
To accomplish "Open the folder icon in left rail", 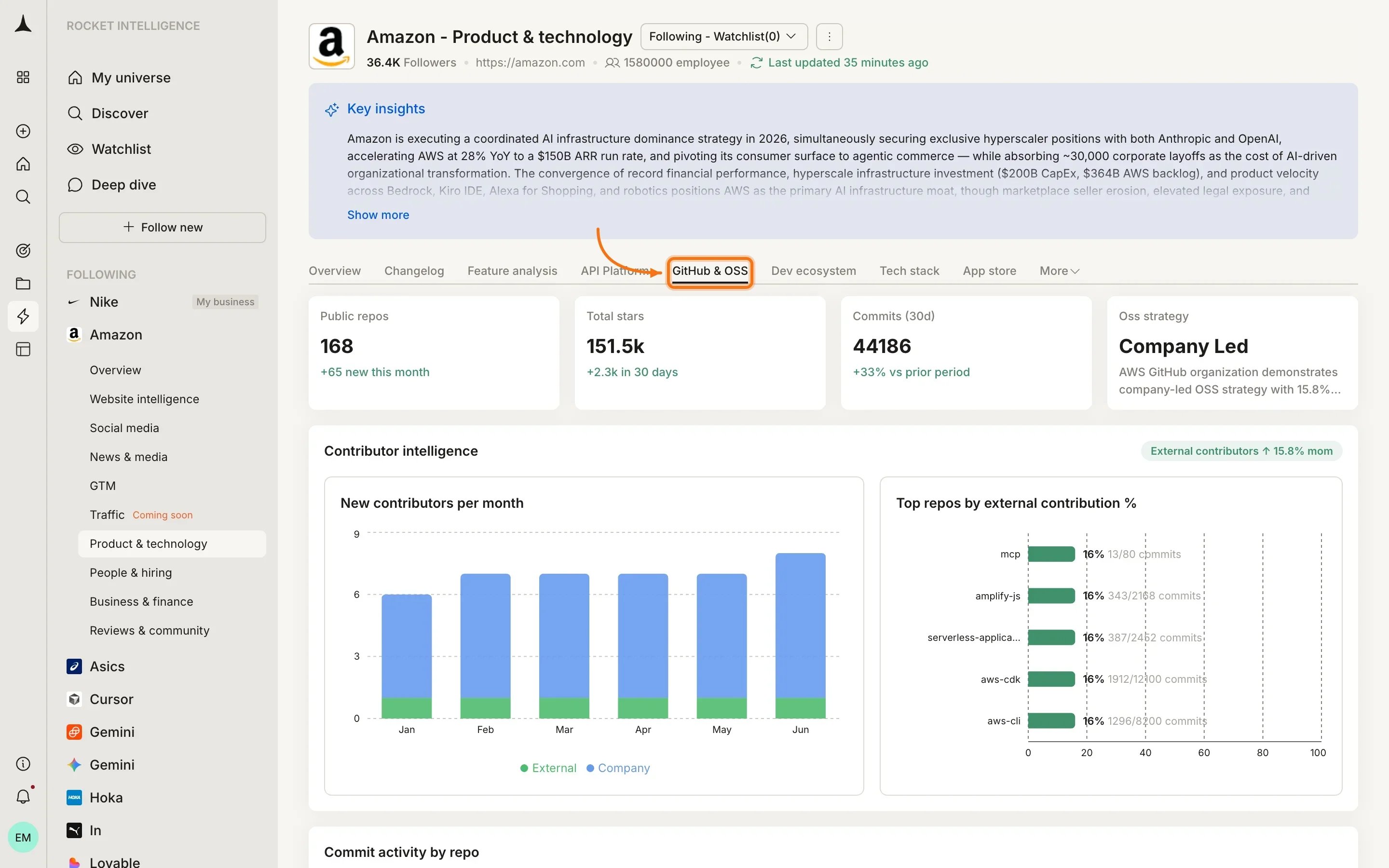I will click(x=23, y=284).
